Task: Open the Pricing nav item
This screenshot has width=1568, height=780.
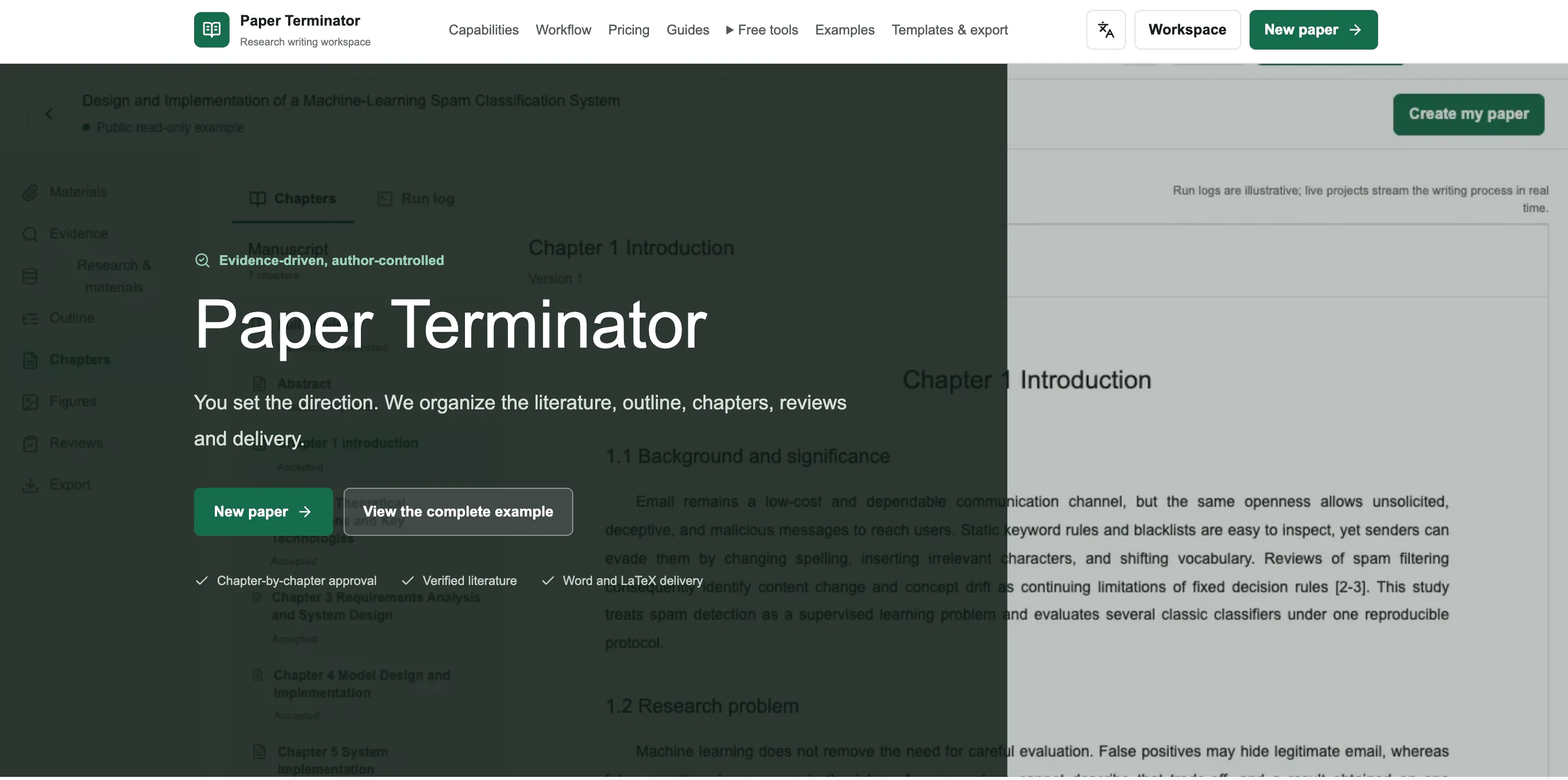Action: [628, 30]
